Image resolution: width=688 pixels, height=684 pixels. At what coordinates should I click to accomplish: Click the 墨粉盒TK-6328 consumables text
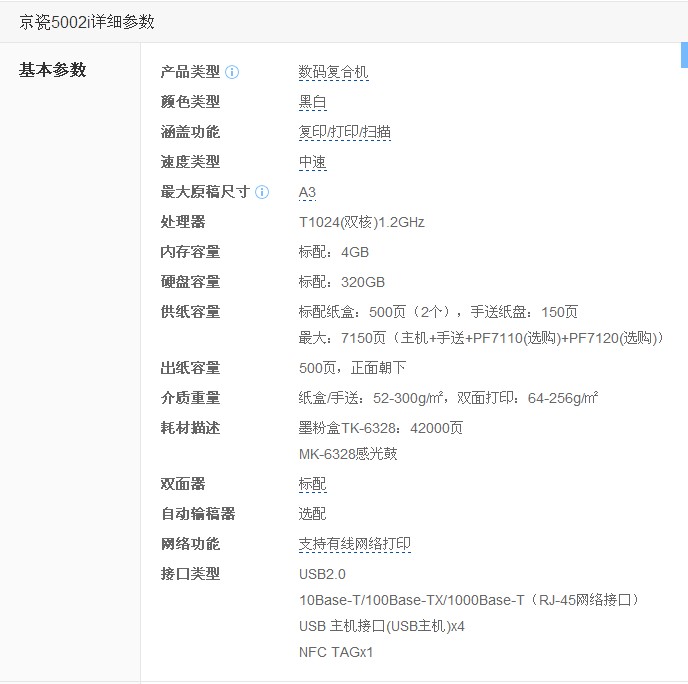pos(380,428)
